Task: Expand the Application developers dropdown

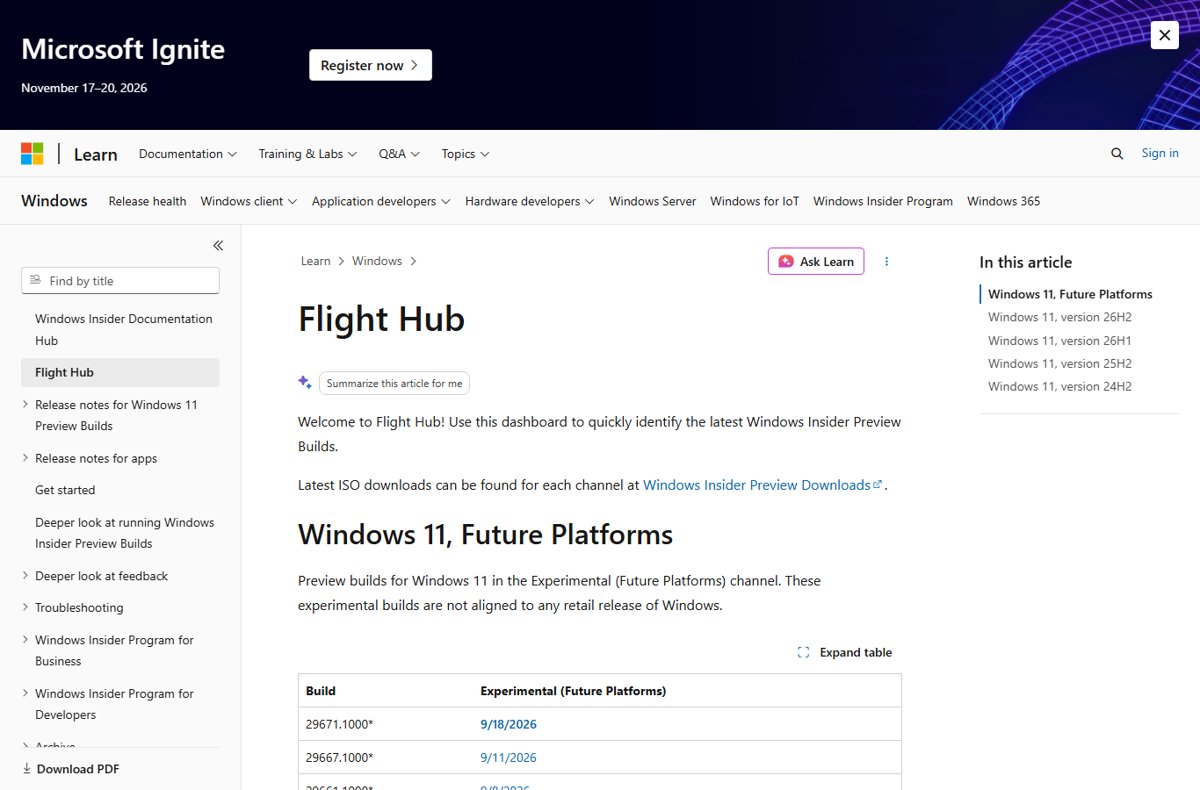Action: [381, 201]
